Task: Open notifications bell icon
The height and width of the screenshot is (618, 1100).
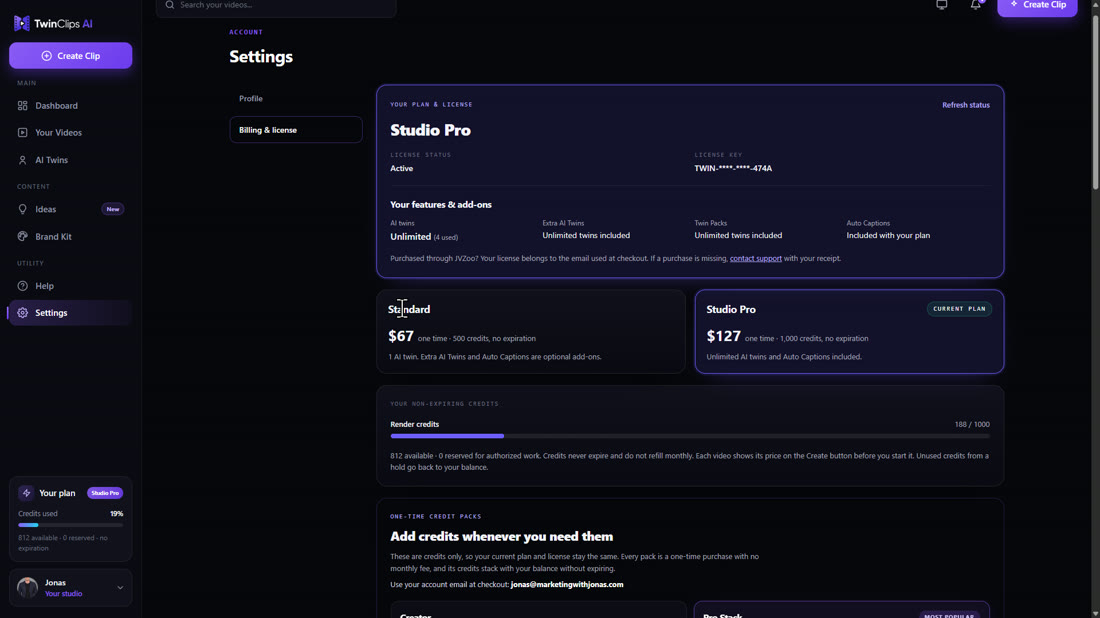Action: coord(976,5)
